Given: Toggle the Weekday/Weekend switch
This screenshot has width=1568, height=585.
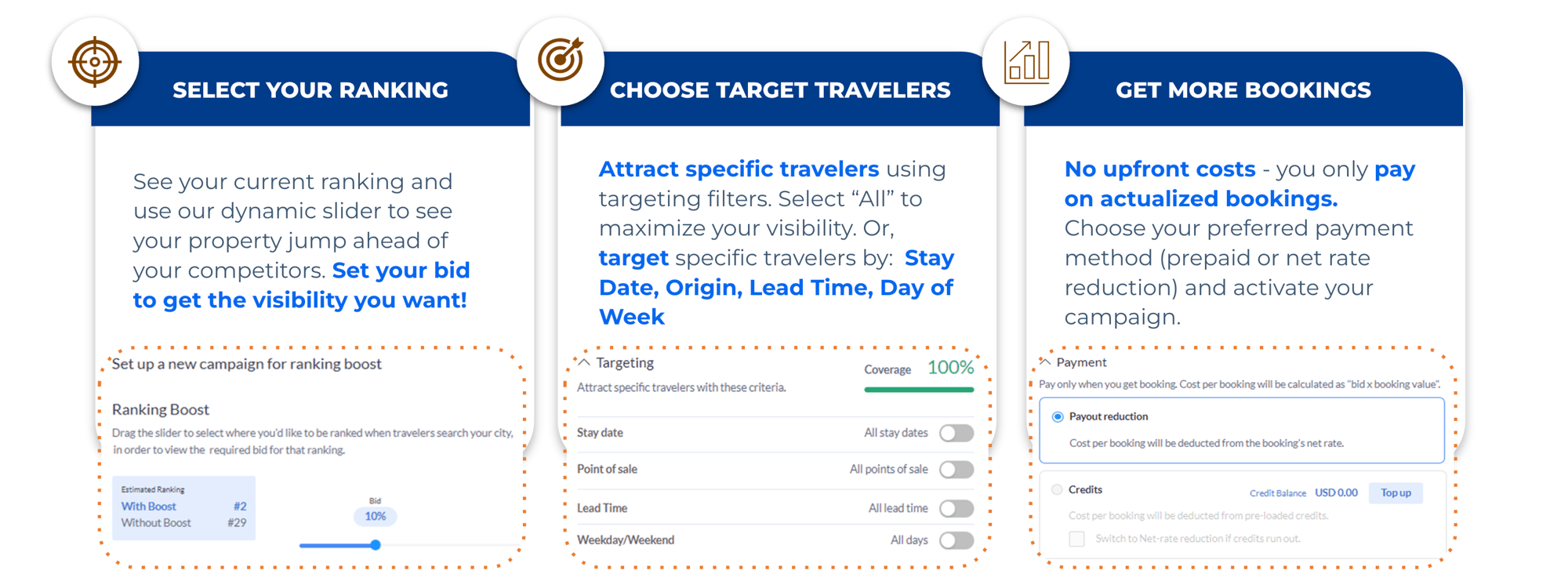Looking at the screenshot, I should [x=956, y=540].
